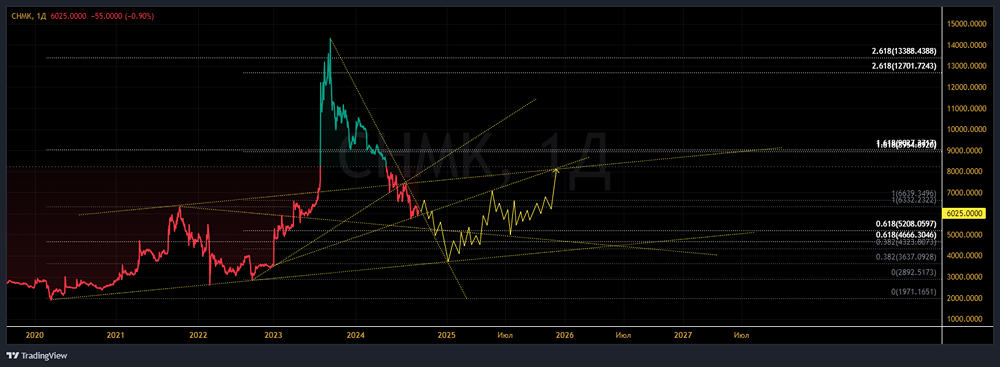
Task: Select the 2.618(13388.4388) Fibonacci level label
Action: (x=905, y=52)
